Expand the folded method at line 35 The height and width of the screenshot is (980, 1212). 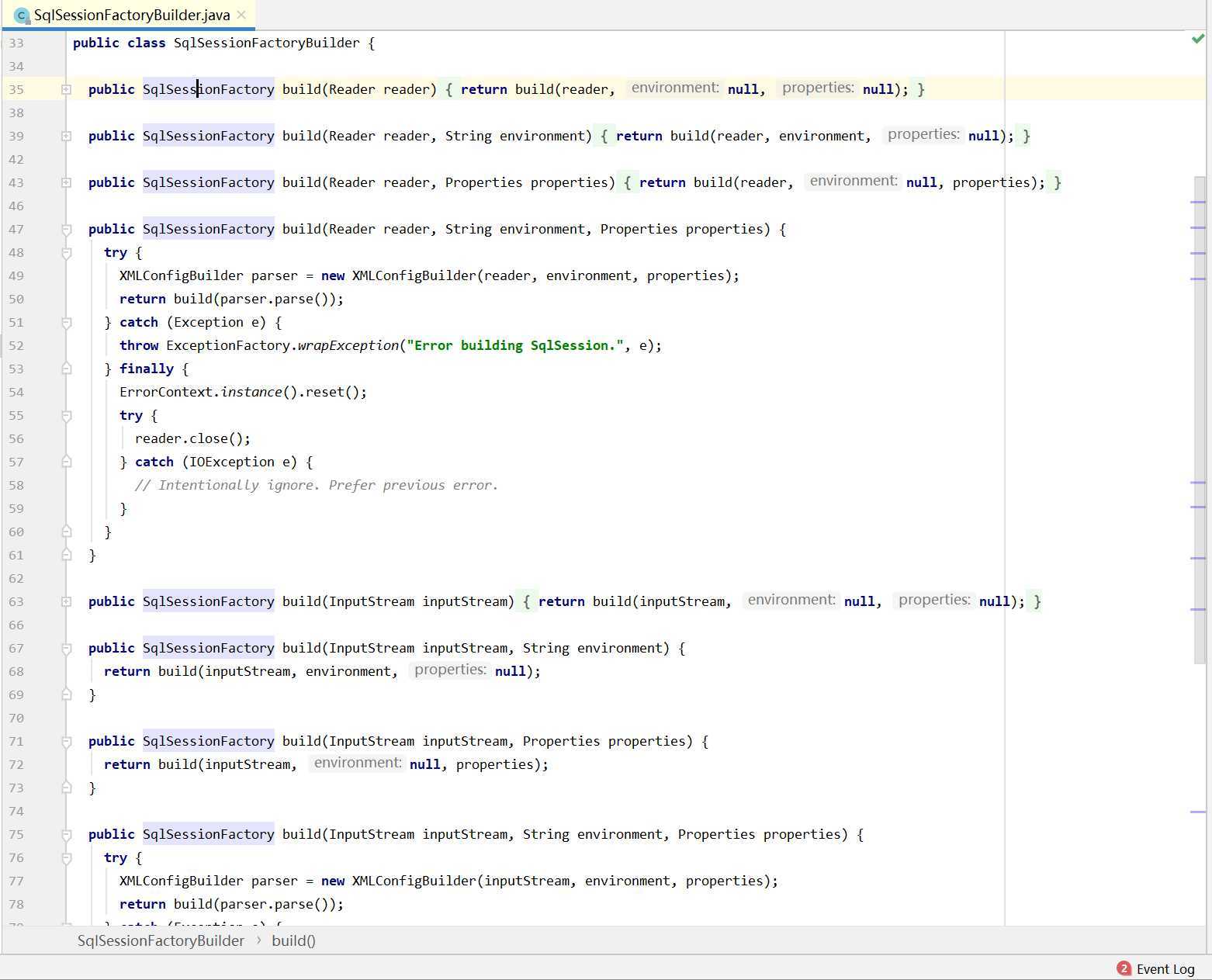tap(66, 89)
